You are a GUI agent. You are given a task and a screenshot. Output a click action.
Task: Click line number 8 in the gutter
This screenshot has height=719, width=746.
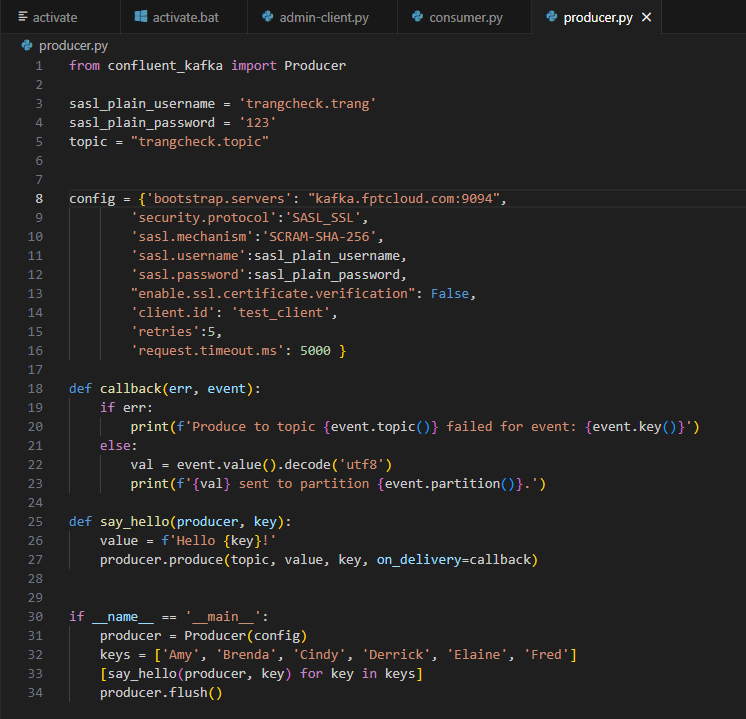pos(39,199)
